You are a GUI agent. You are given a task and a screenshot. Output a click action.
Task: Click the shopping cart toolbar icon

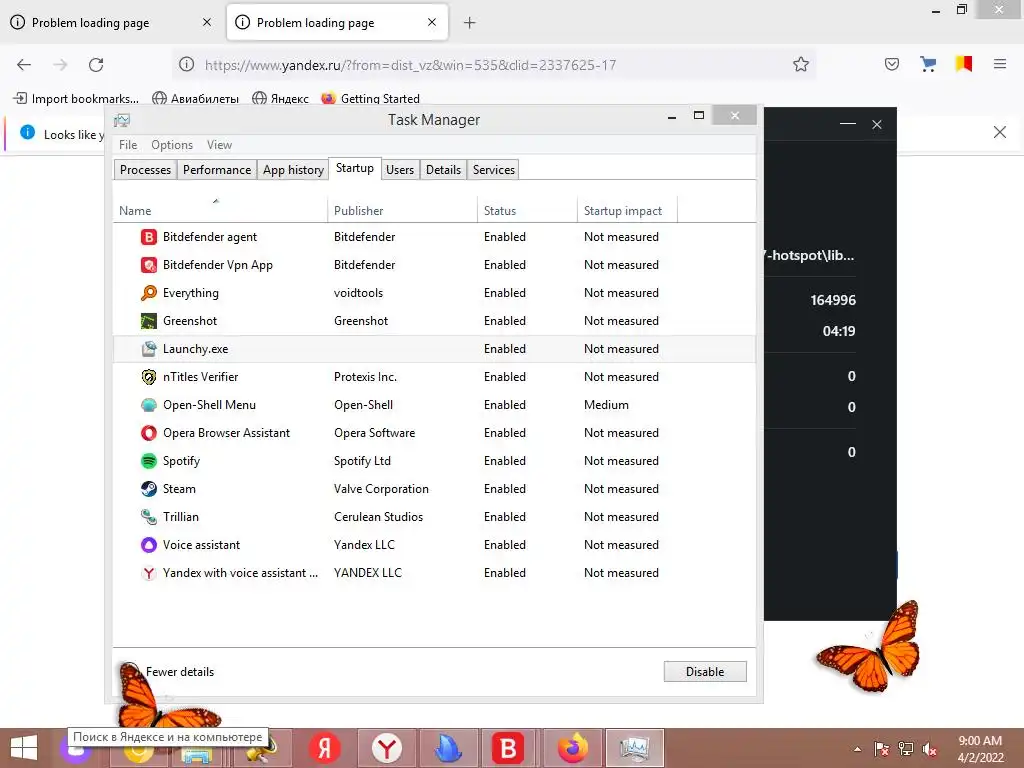pos(928,64)
